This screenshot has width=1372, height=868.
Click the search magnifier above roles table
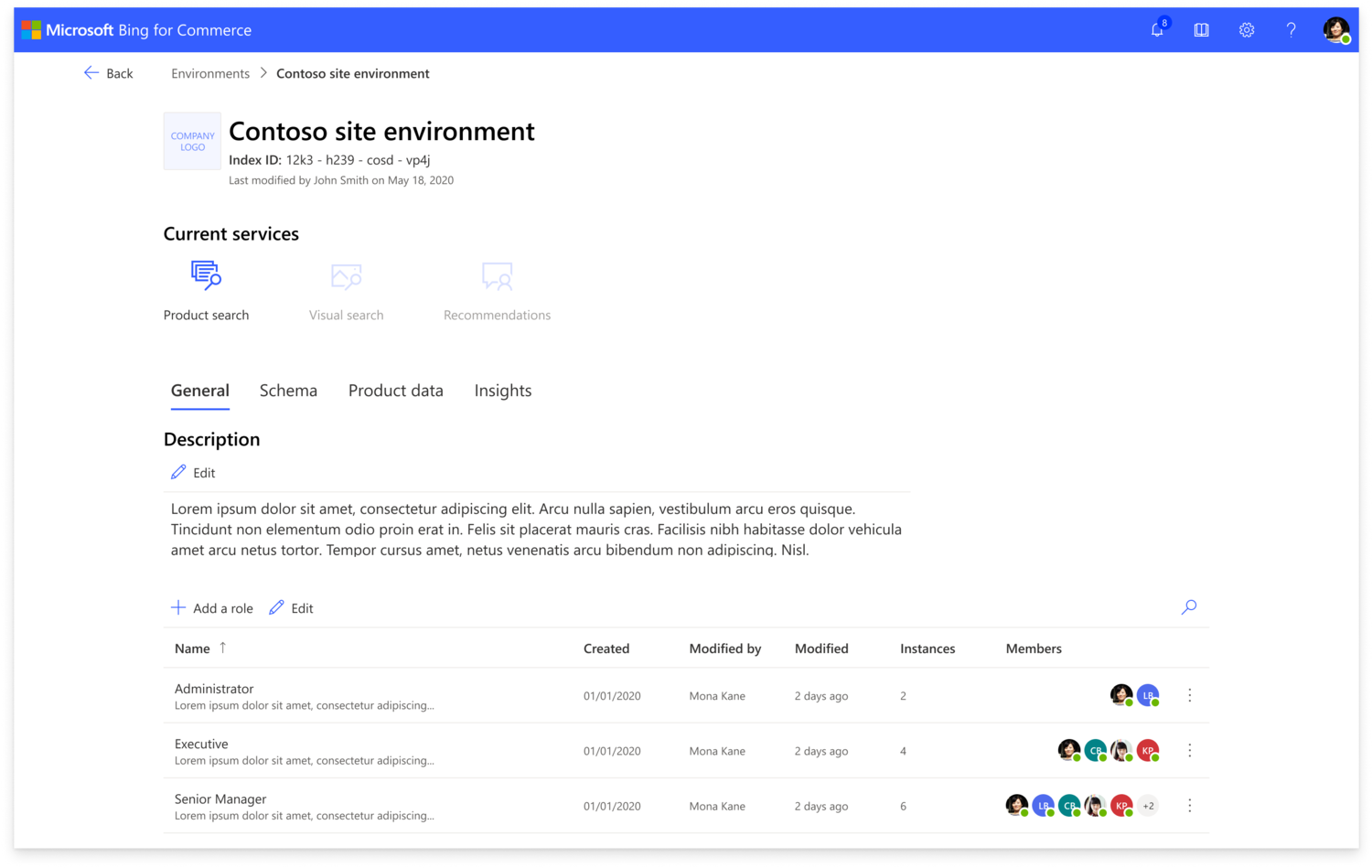[x=1188, y=607]
